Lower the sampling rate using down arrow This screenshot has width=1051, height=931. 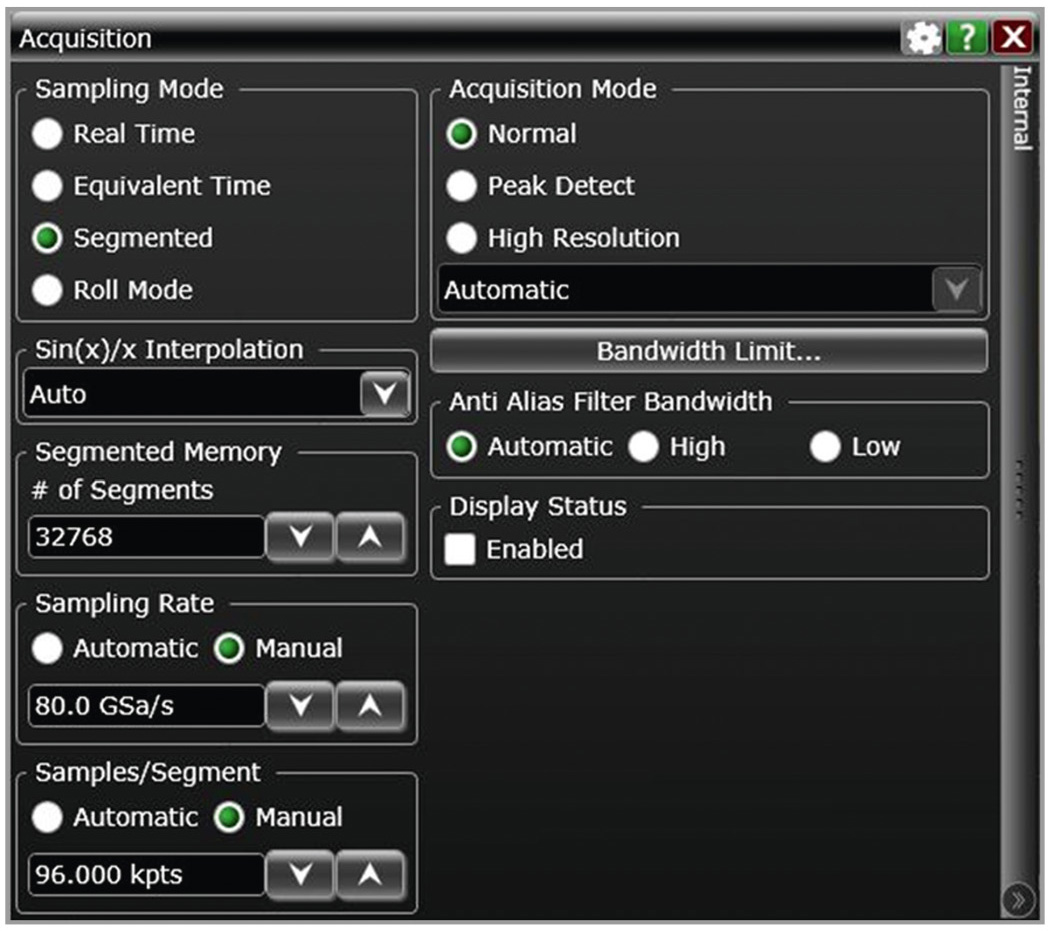click(299, 707)
